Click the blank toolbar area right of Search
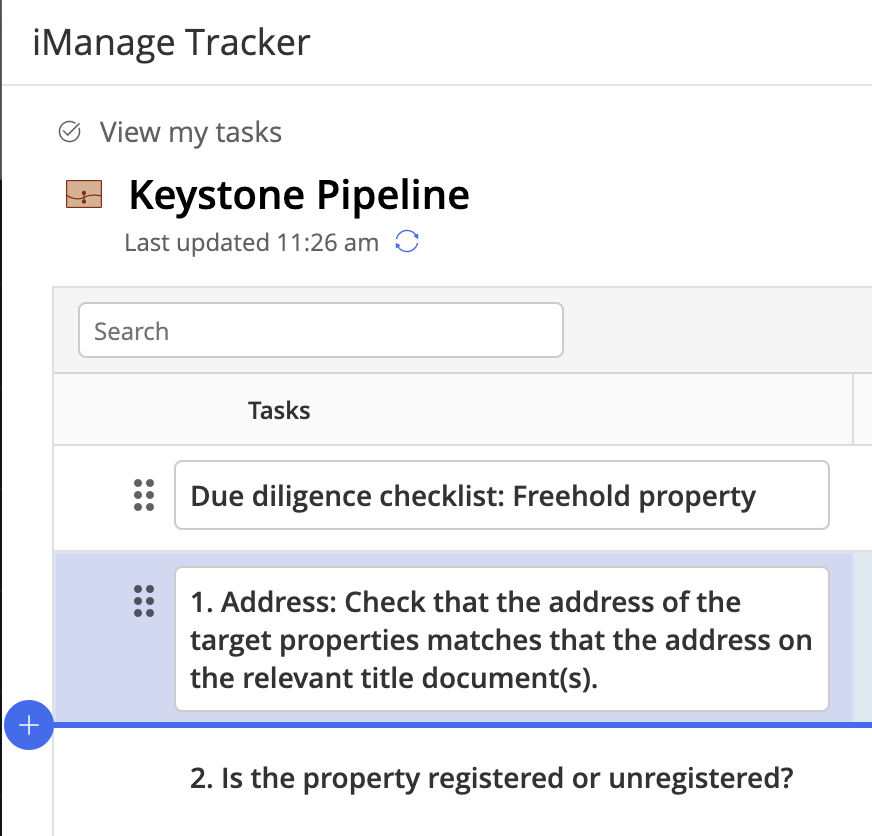 coord(715,331)
